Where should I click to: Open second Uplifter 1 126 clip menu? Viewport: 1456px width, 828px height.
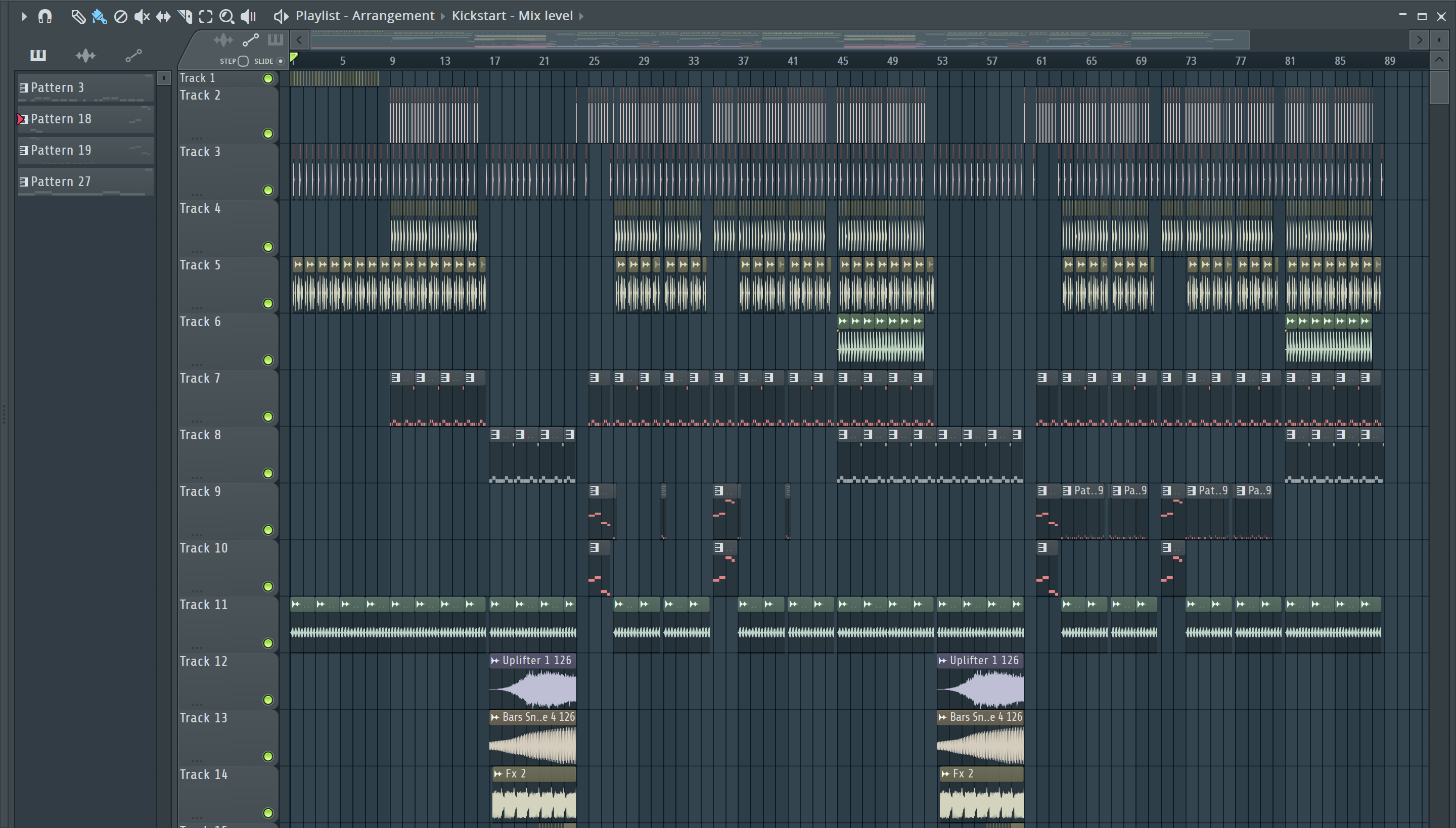942,660
